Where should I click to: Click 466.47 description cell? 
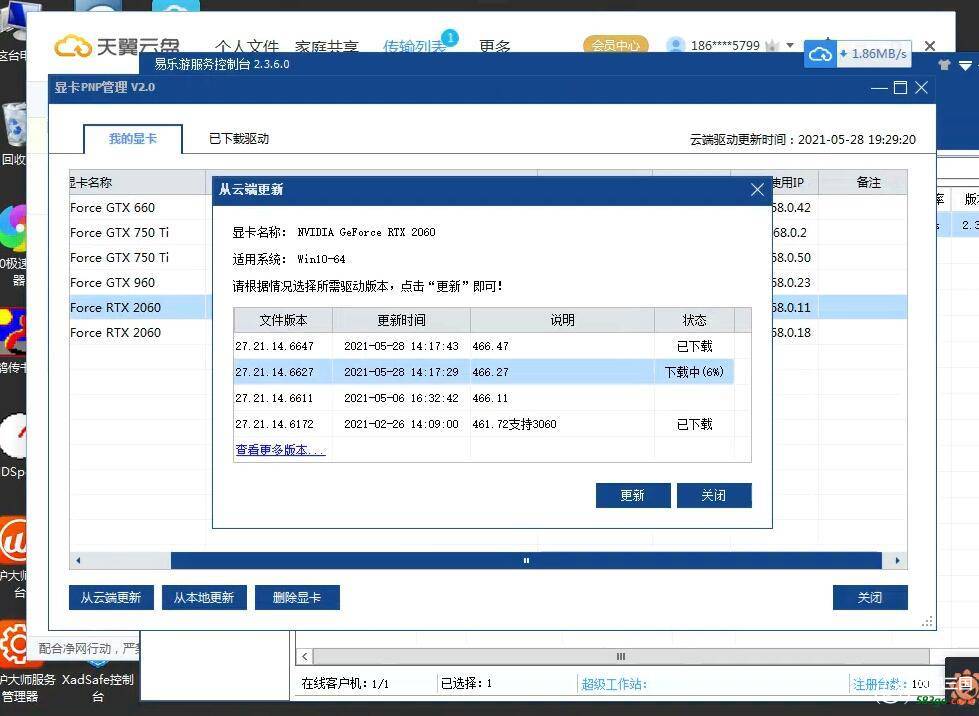click(x=562, y=346)
